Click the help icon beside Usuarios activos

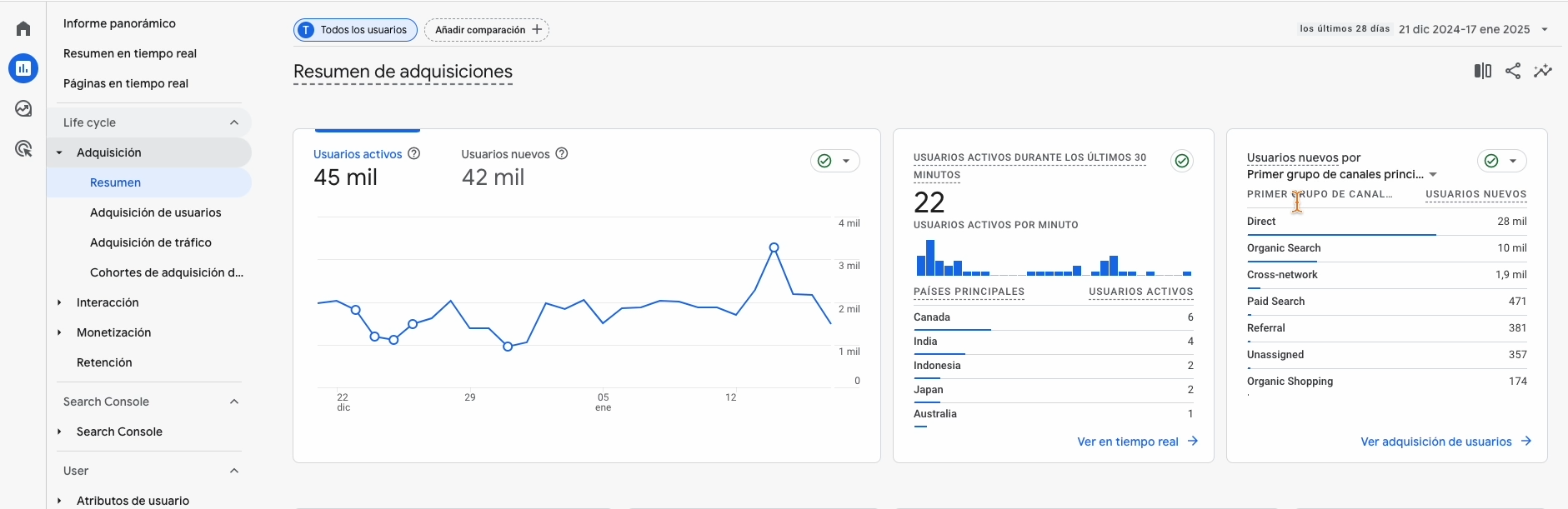(x=414, y=154)
